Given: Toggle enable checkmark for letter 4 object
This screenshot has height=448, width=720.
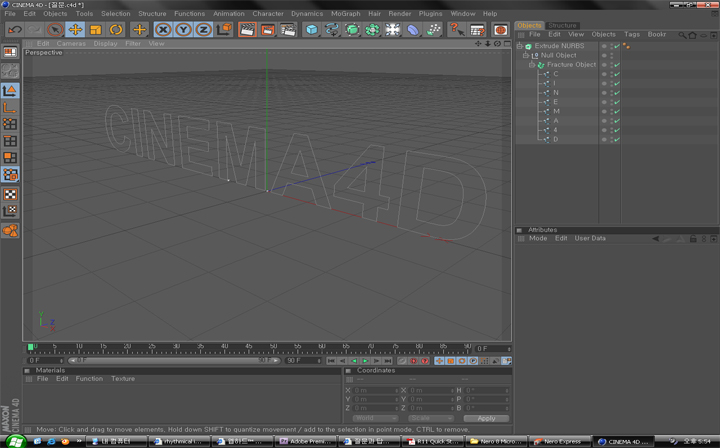Looking at the screenshot, I should pyautogui.click(x=617, y=130).
